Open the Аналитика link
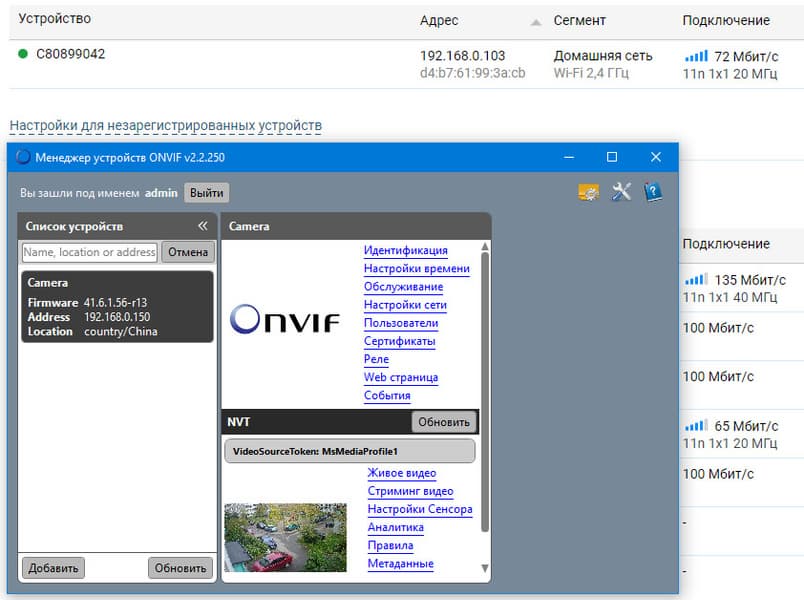The image size is (804, 600). coord(395,527)
